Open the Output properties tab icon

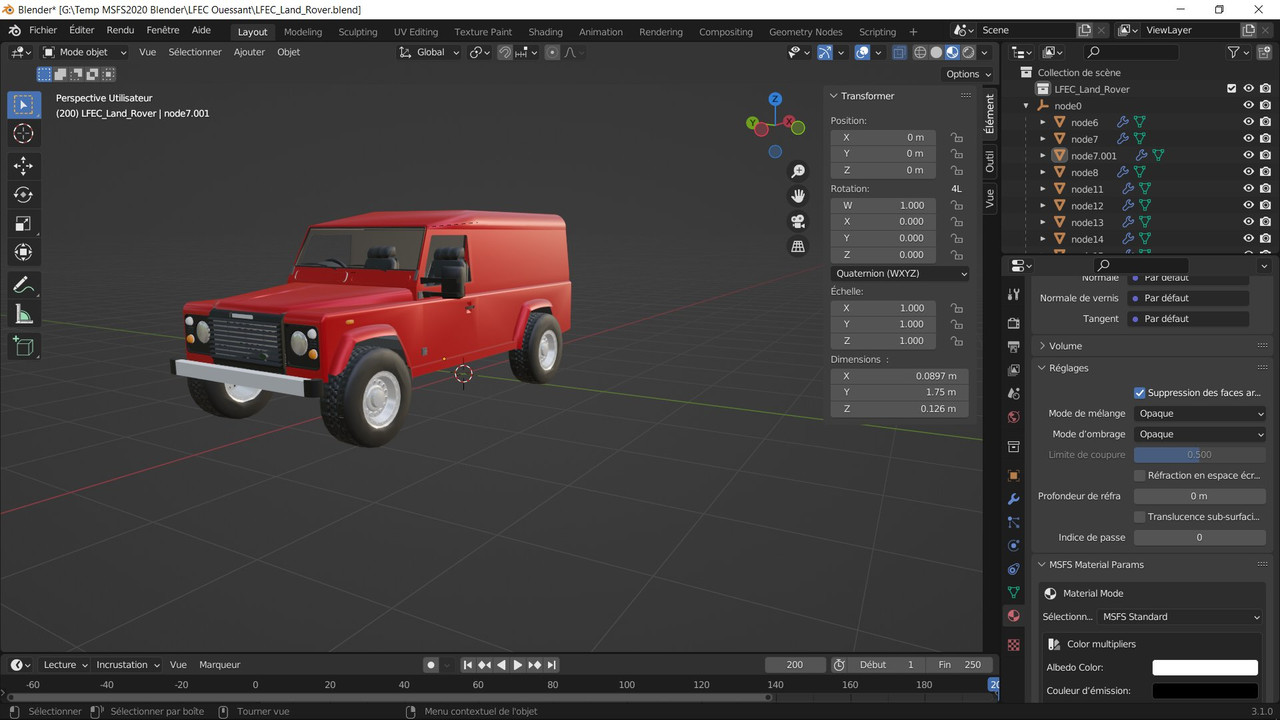pyautogui.click(x=1014, y=347)
